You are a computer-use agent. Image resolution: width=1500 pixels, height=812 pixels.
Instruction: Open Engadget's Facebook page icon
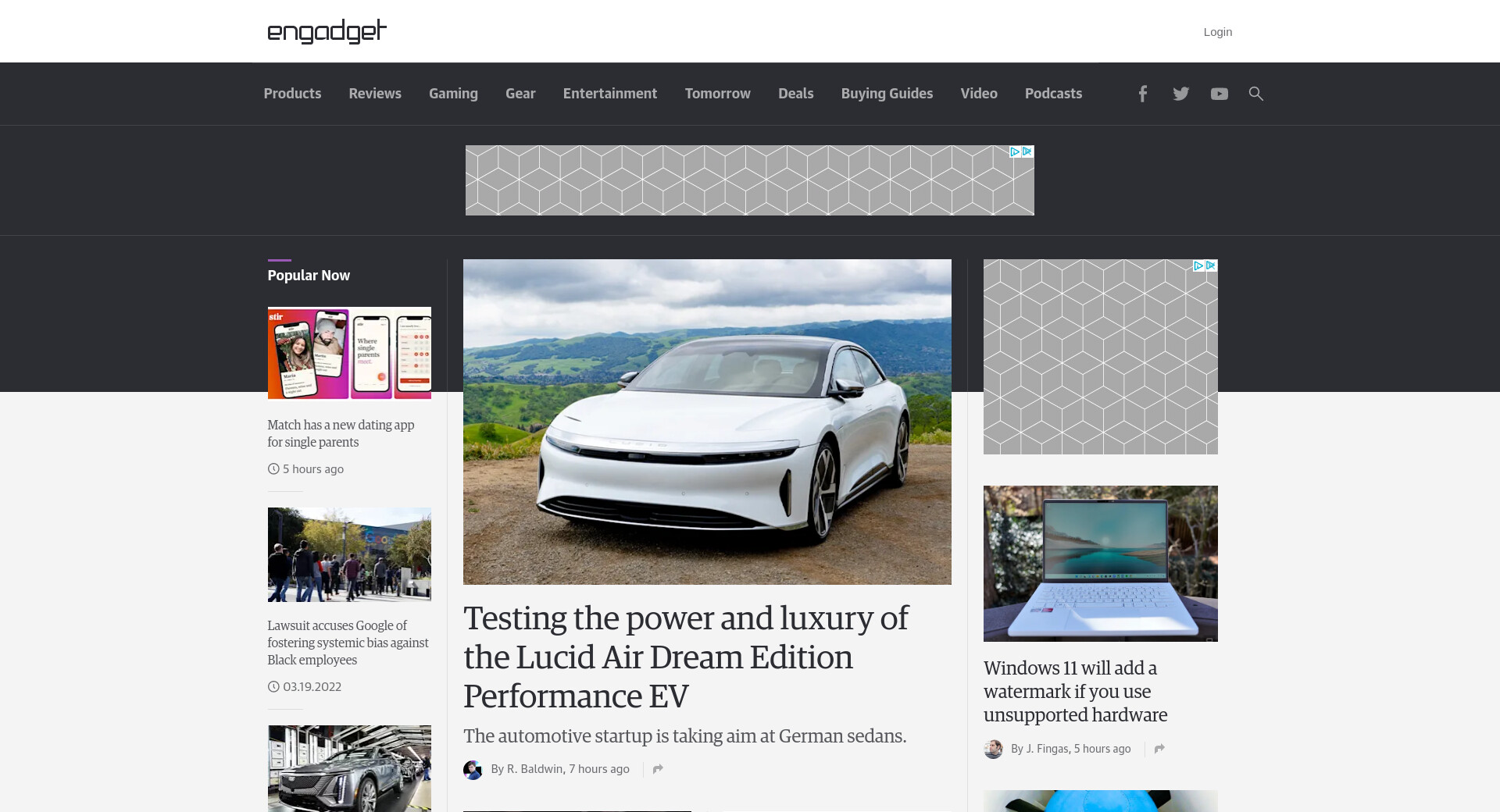pos(1142,94)
